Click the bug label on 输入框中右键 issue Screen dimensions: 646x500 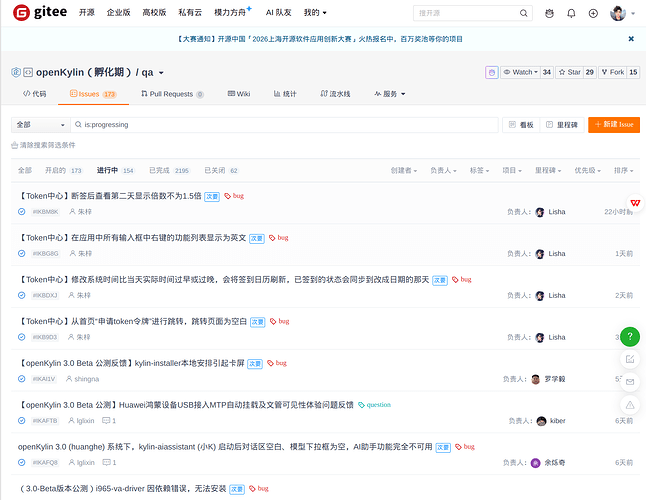pyautogui.click(x=279, y=238)
